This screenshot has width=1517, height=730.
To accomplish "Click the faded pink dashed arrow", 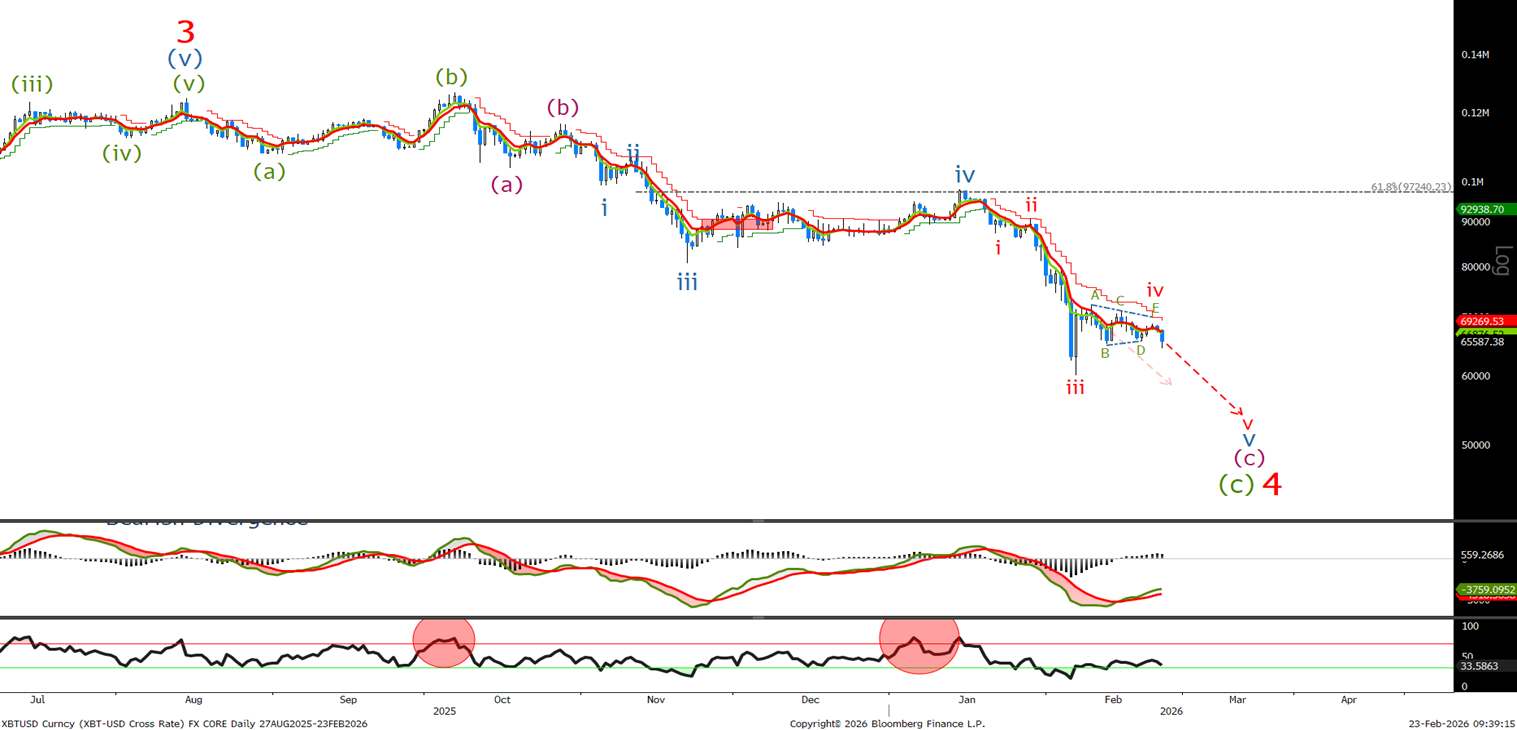I will click(1150, 369).
